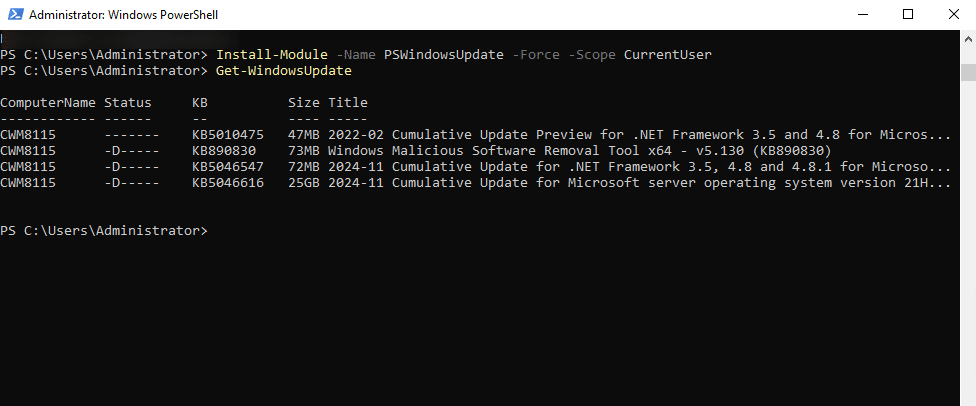976x406 pixels.
Task: Click the empty scrollbar track below the thumb
Action: 968,243
